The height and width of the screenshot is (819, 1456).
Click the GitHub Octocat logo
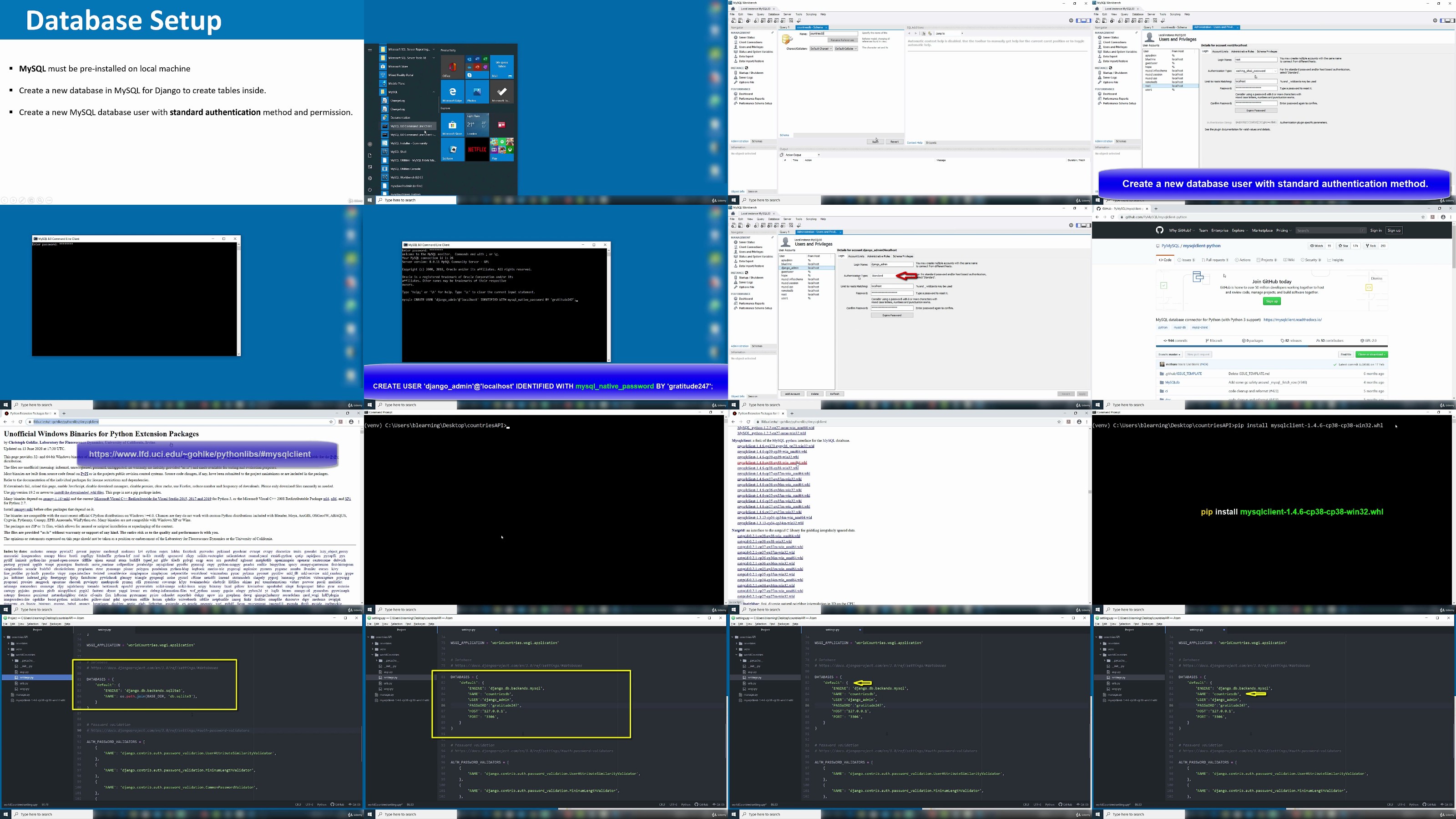1159,230
